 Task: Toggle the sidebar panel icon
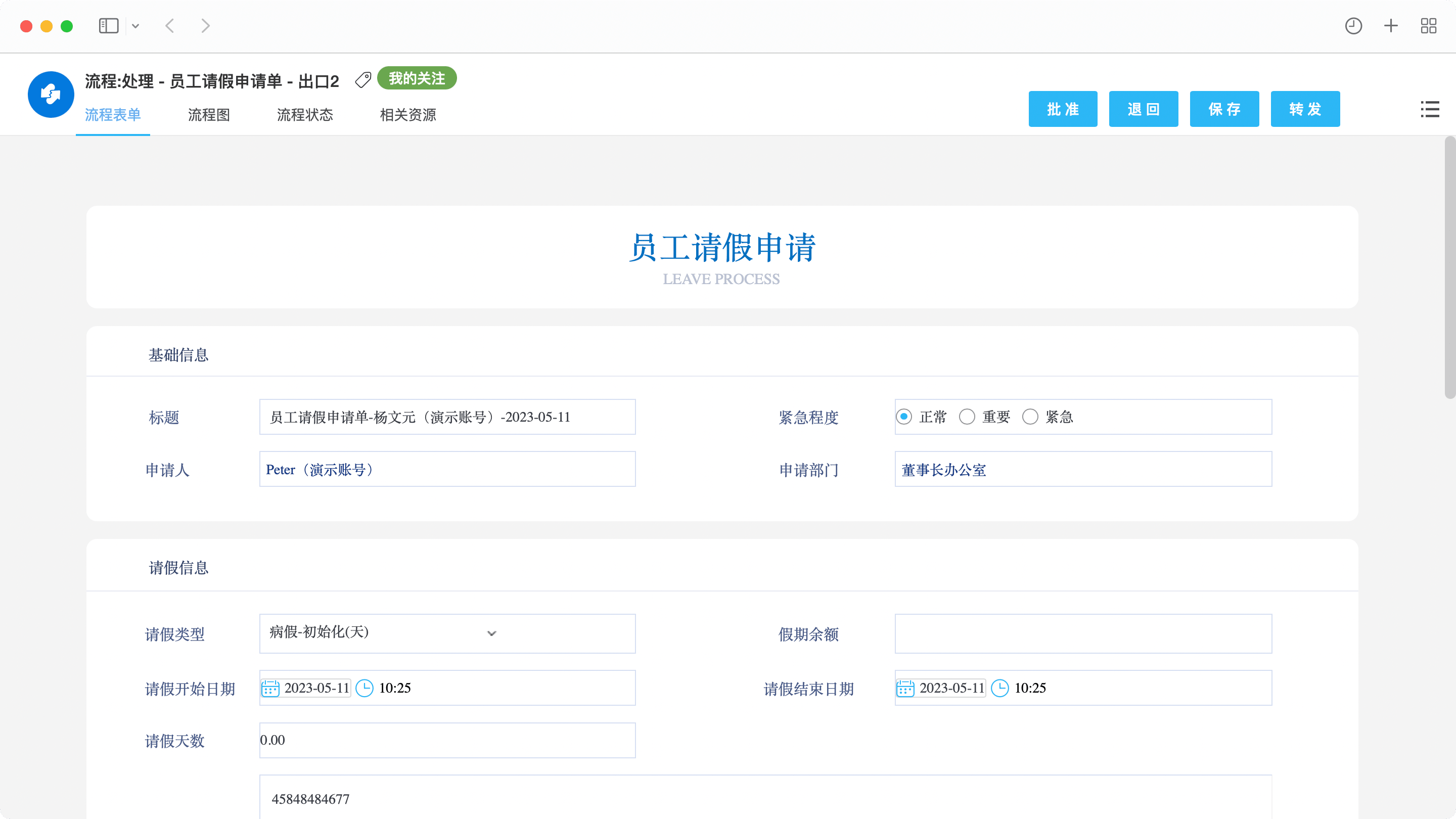[109, 26]
